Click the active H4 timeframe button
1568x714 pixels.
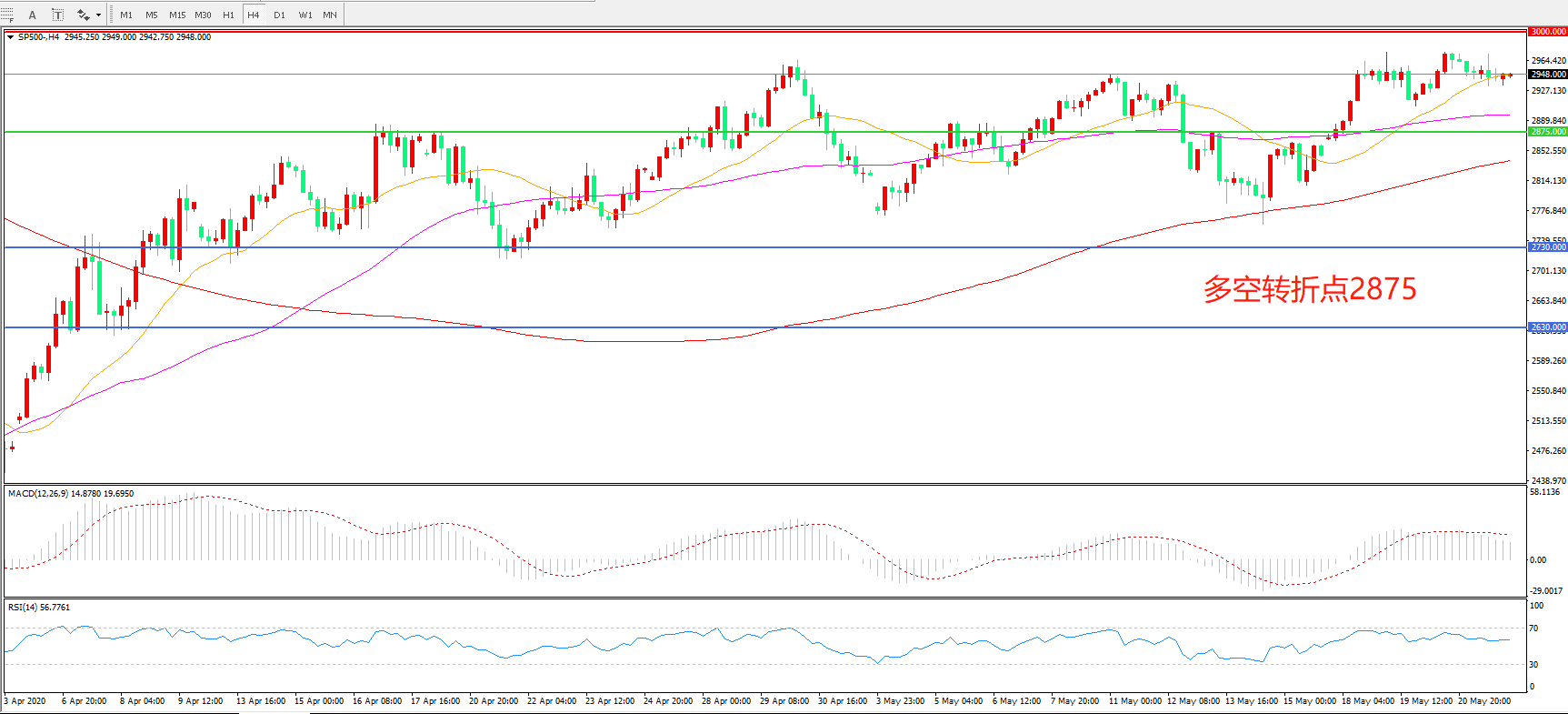coord(253,15)
